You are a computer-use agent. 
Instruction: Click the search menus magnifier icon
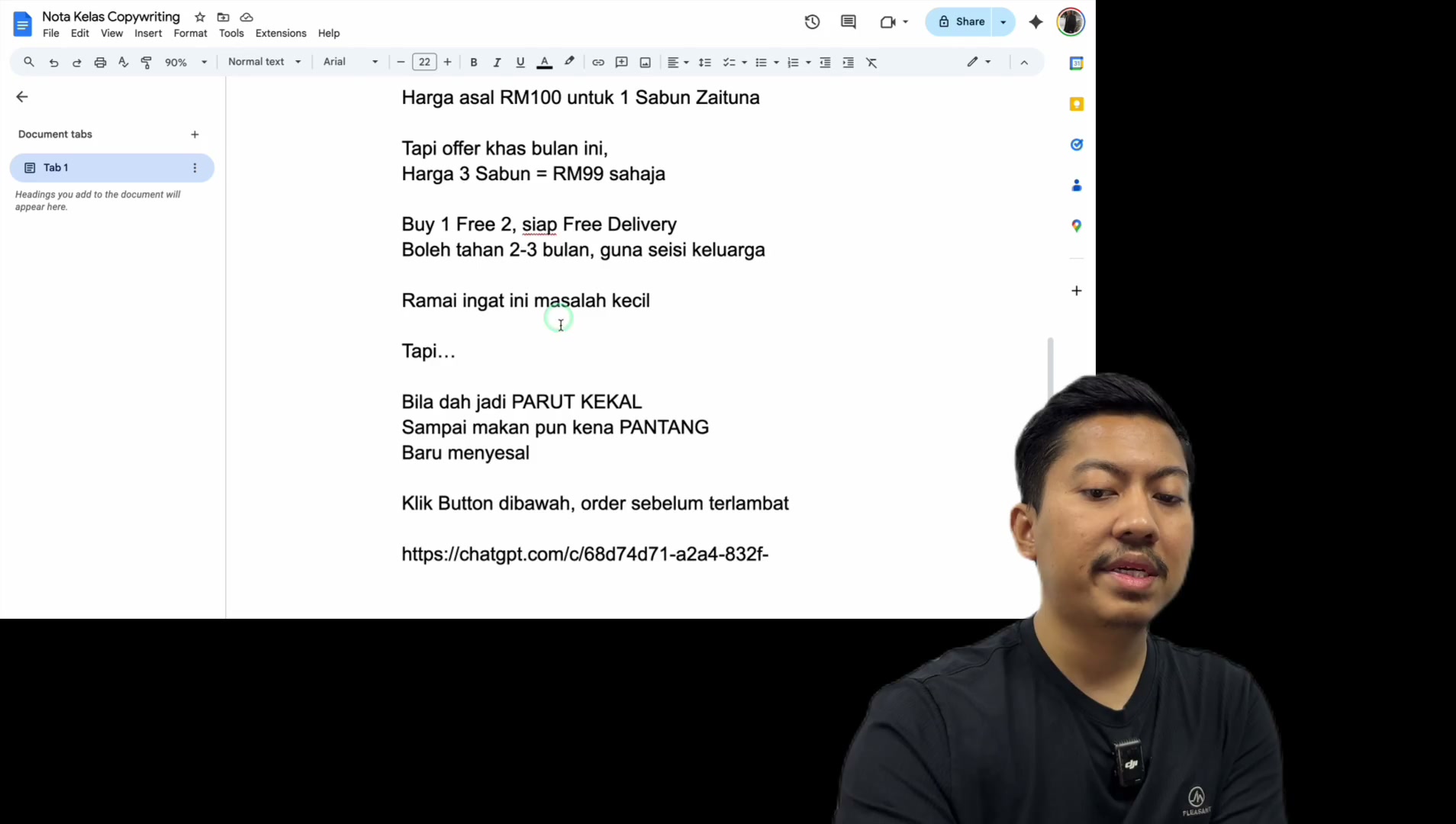pos(29,62)
